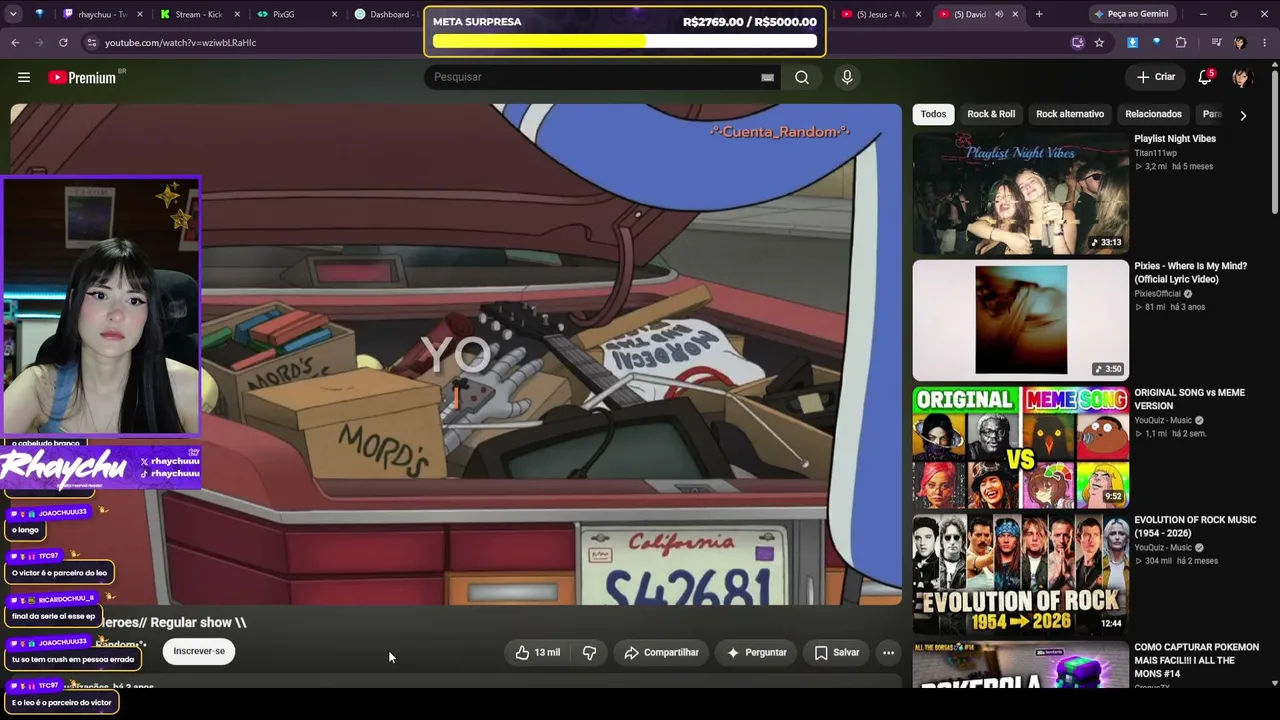This screenshot has width=1280, height=720.
Task: Open the diamond extension icon in toolbar
Action: [1156, 43]
